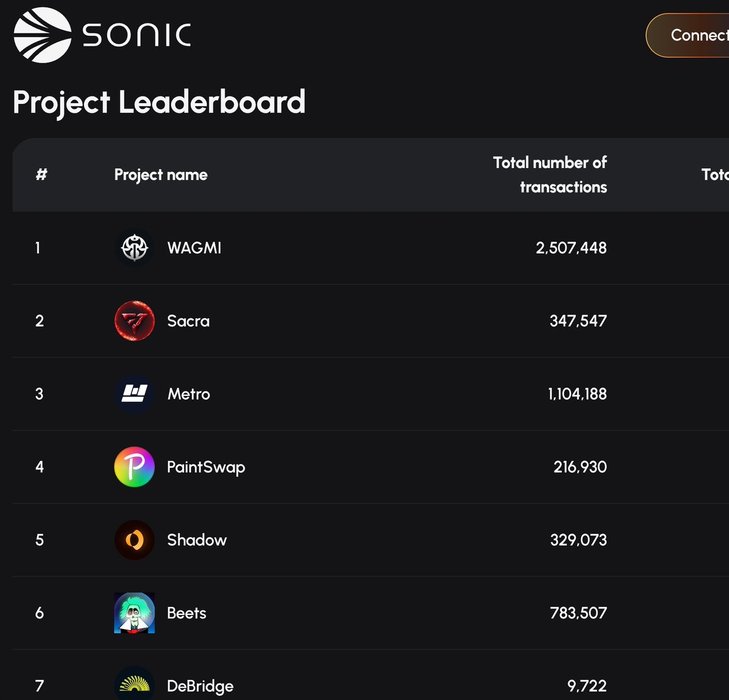Select the 347,547 transactions value
The height and width of the screenshot is (700, 729).
pos(578,321)
